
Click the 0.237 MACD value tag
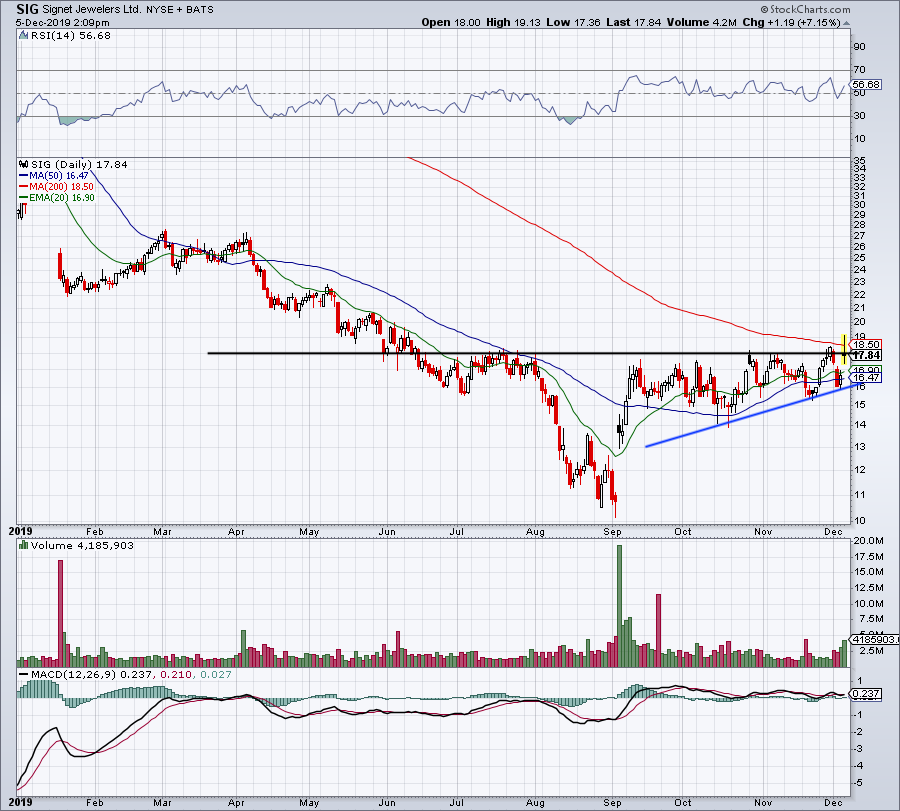coord(866,694)
